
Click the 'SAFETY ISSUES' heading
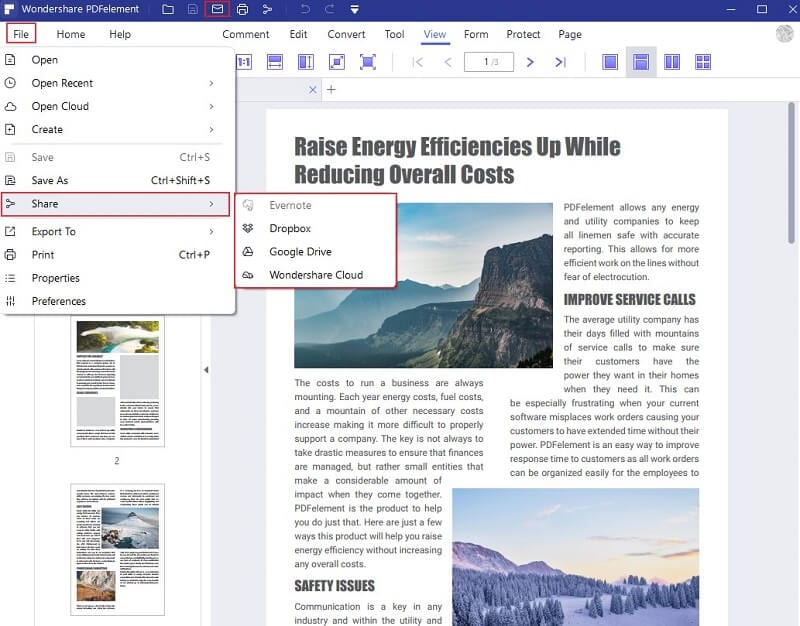(x=335, y=586)
